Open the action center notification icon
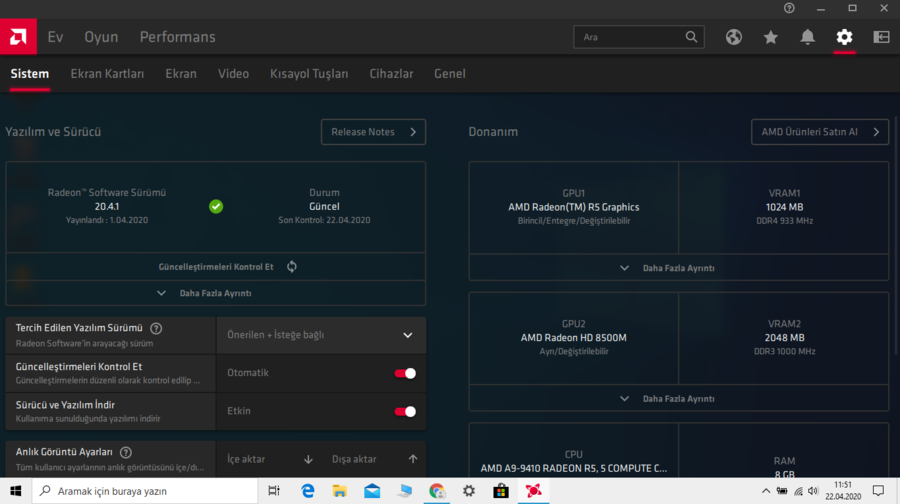 878,491
